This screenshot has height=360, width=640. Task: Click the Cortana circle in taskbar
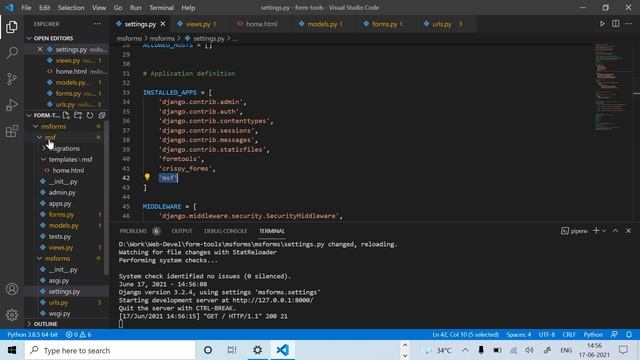coord(208,350)
